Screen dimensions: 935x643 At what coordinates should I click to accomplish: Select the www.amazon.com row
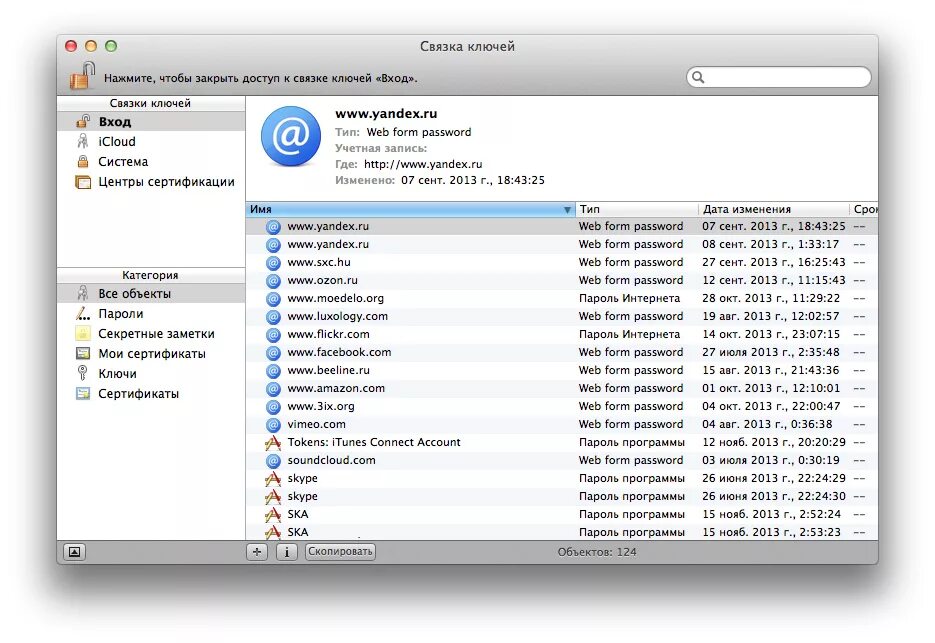click(562, 388)
